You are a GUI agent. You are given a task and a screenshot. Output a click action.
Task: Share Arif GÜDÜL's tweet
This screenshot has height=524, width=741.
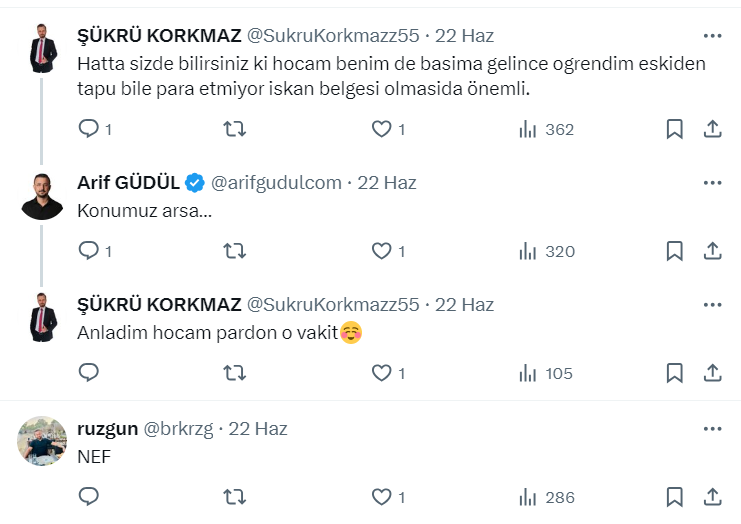tap(713, 251)
